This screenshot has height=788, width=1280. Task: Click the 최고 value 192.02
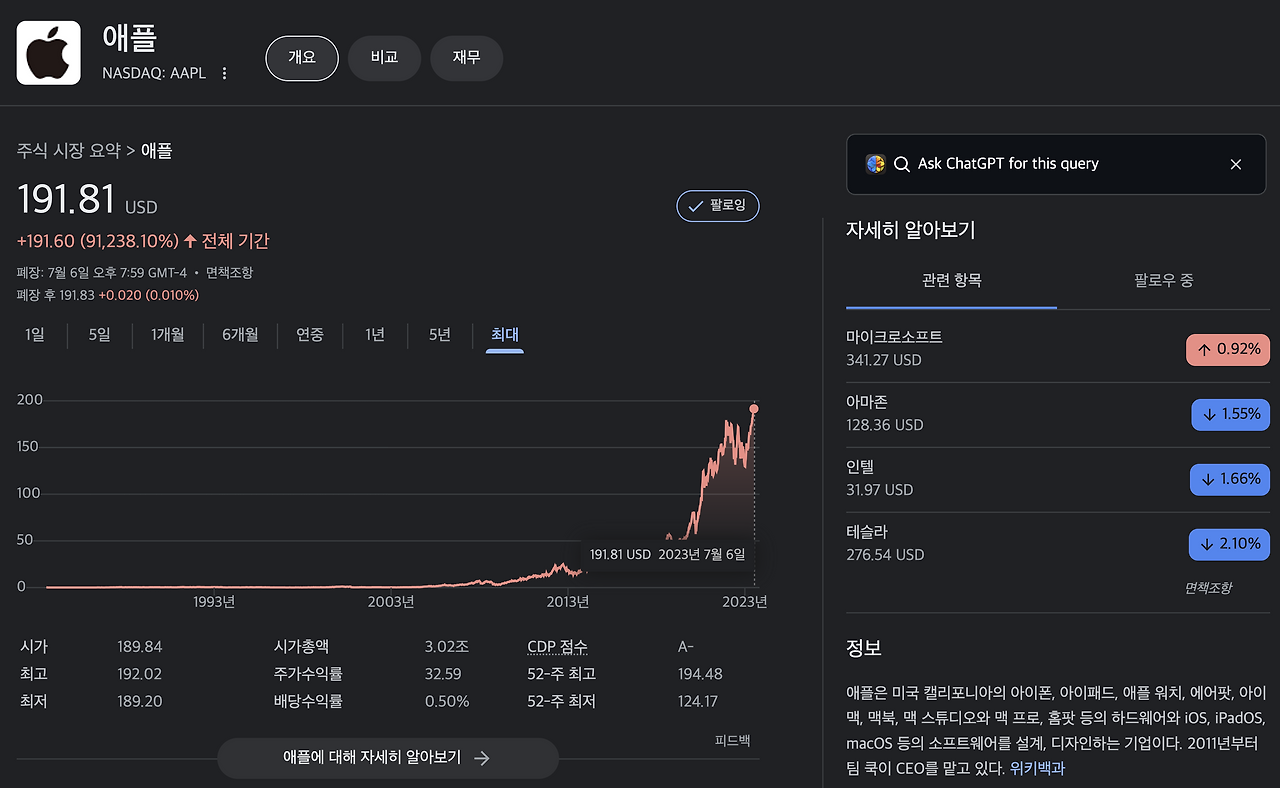point(140,674)
